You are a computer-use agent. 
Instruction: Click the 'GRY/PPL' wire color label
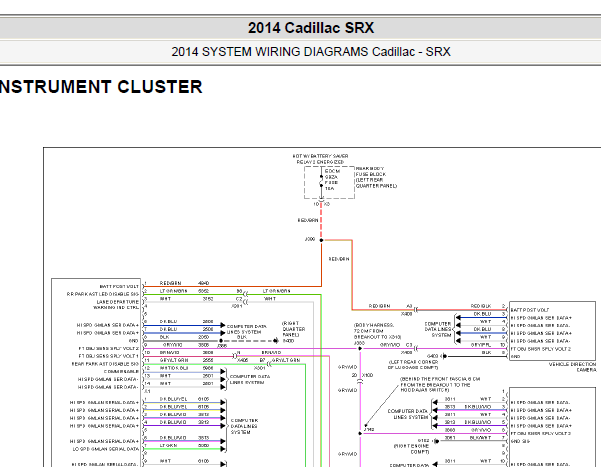tap(481, 345)
